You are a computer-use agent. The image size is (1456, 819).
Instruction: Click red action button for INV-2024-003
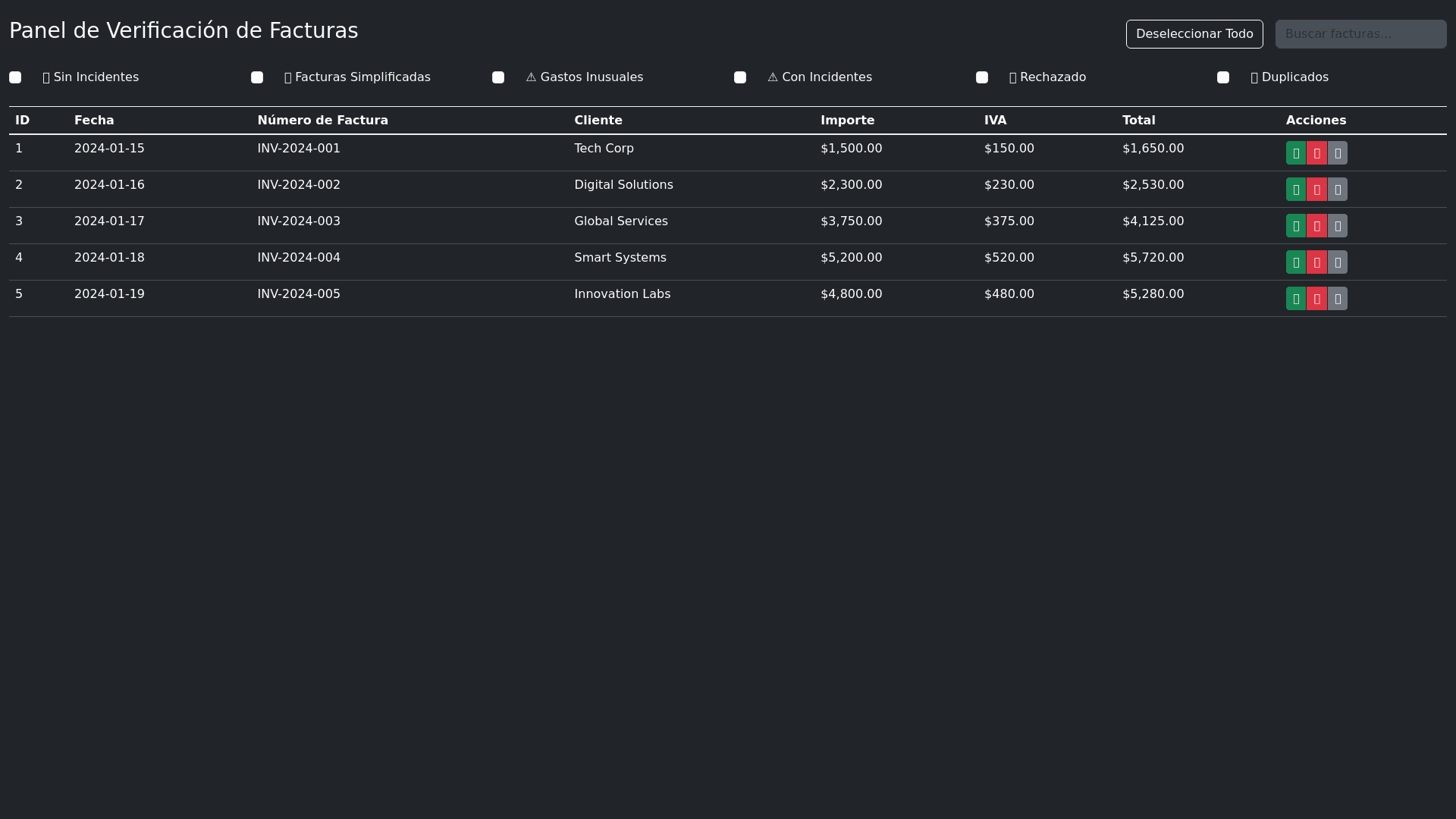click(1316, 226)
